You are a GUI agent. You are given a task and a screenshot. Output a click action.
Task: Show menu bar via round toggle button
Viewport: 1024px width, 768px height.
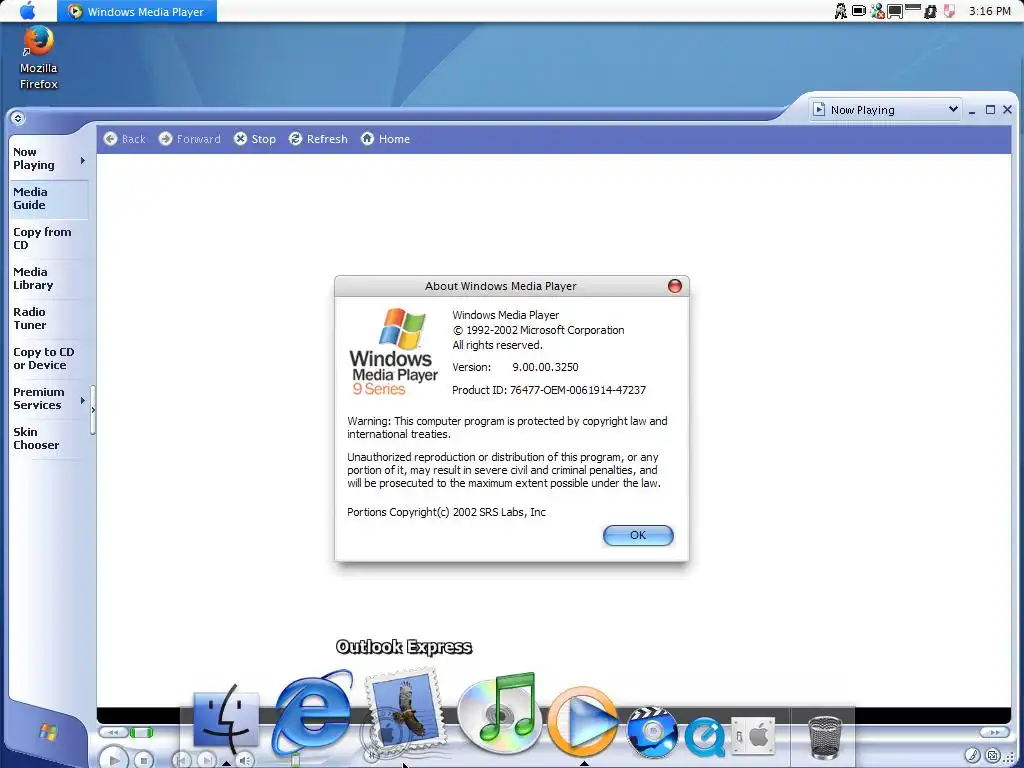tap(18, 118)
